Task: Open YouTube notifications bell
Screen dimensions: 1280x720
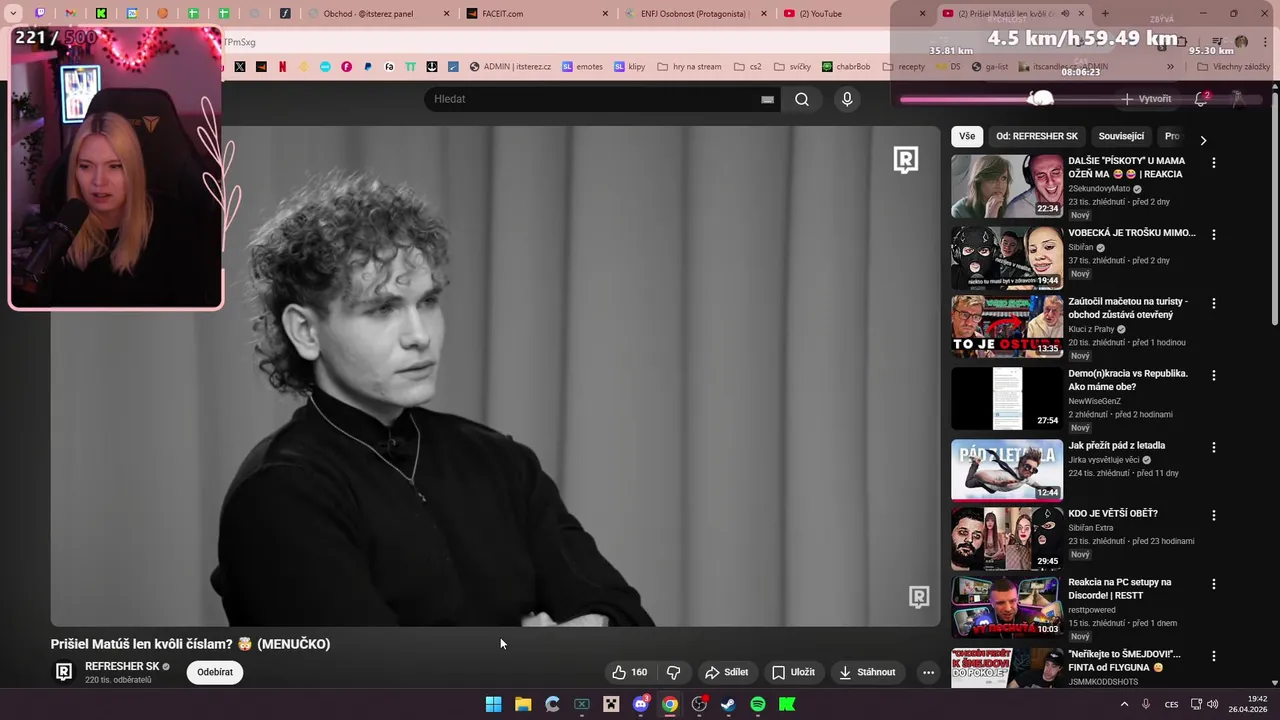Action: click(x=1201, y=99)
